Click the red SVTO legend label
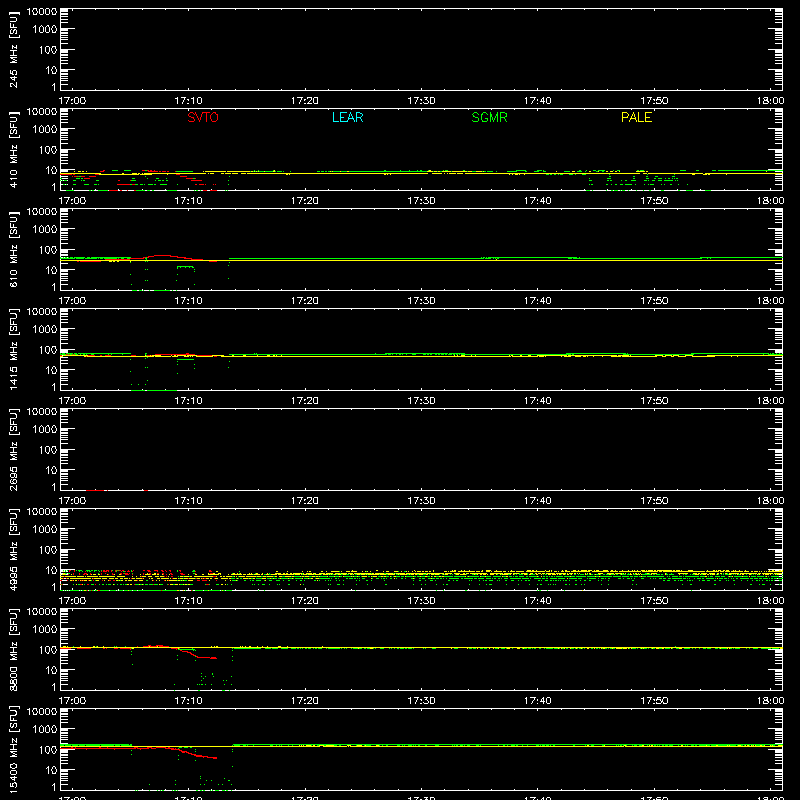800x800 pixels. pos(203,117)
